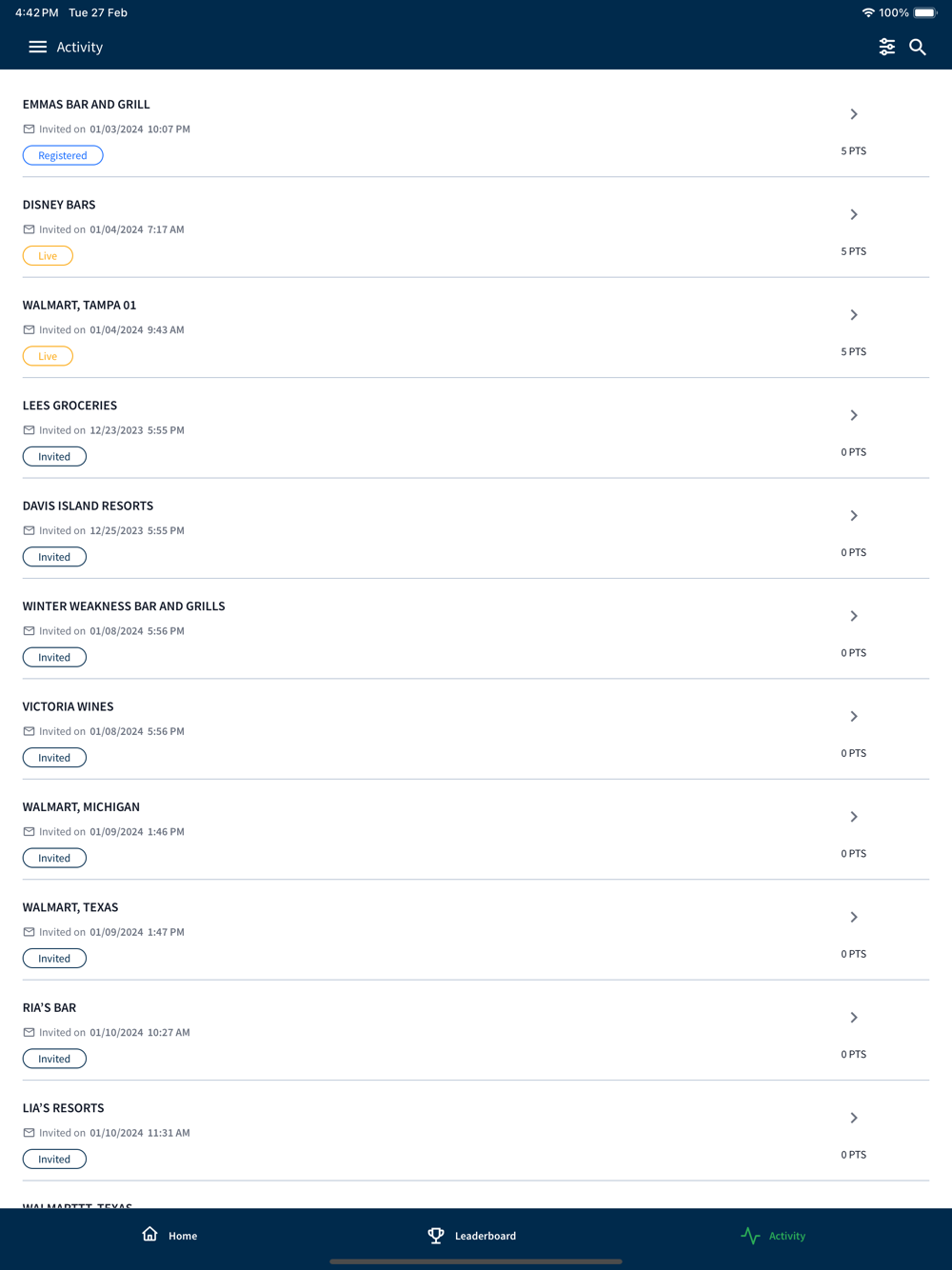Viewport: 952px width, 1270px height.
Task: Open Lia's Resorts row chevron
Action: click(854, 1118)
